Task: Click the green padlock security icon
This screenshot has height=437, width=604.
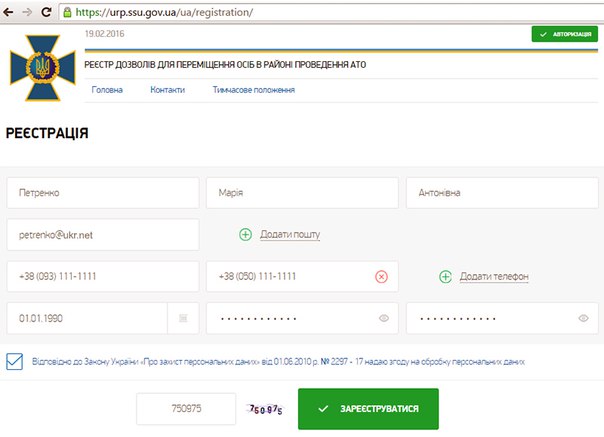Action: point(67,12)
